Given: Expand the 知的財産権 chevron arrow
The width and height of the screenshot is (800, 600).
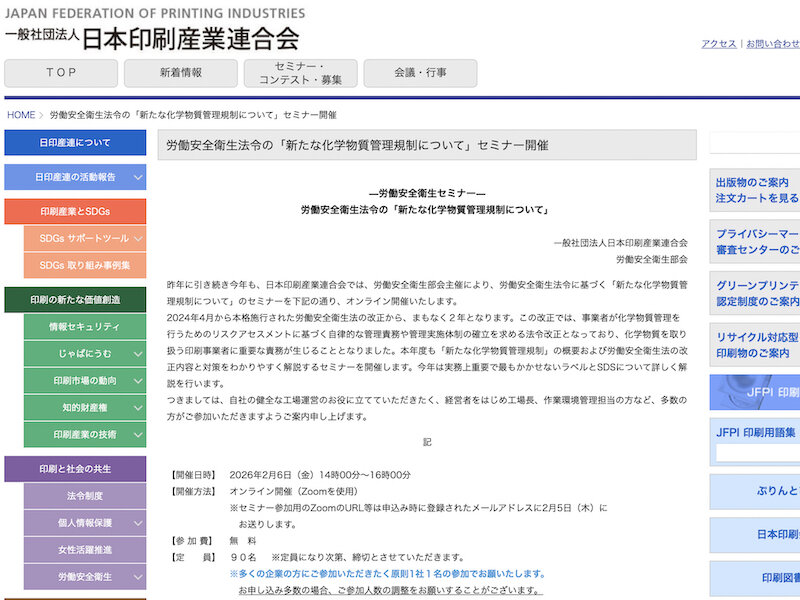Looking at the screenshot, I should point(138,407).
